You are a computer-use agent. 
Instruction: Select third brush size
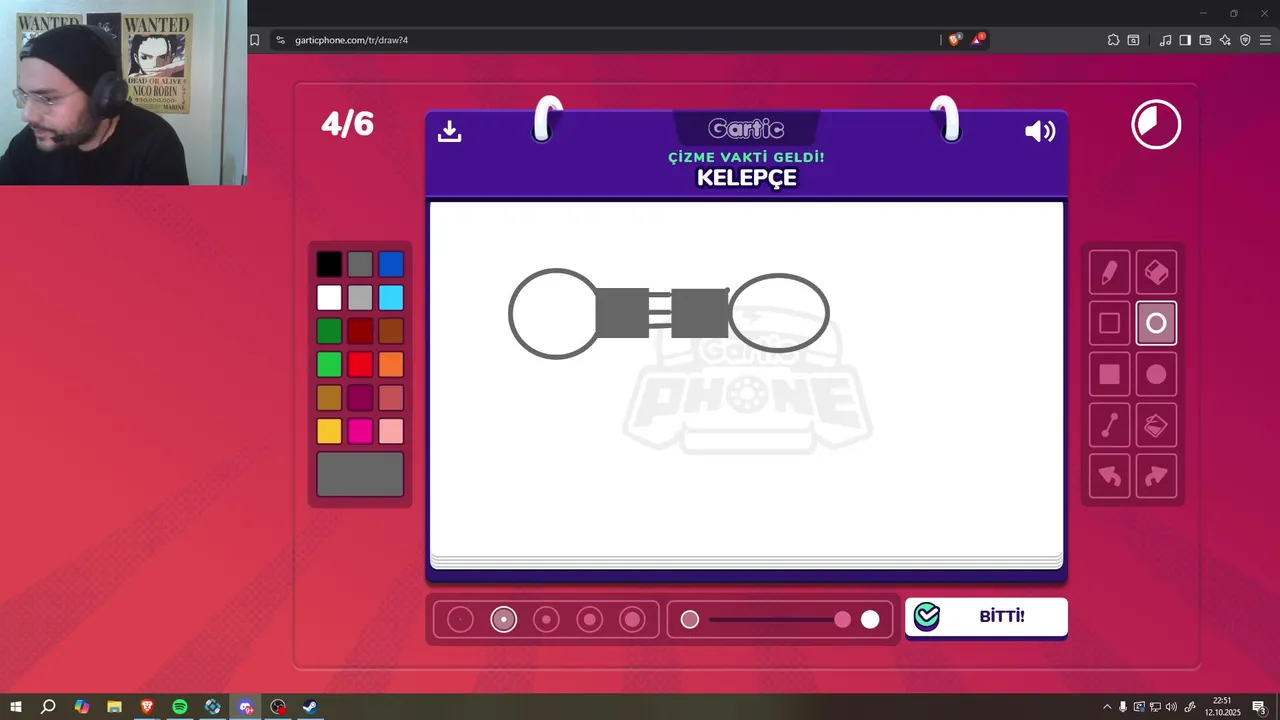click(546, 619)
